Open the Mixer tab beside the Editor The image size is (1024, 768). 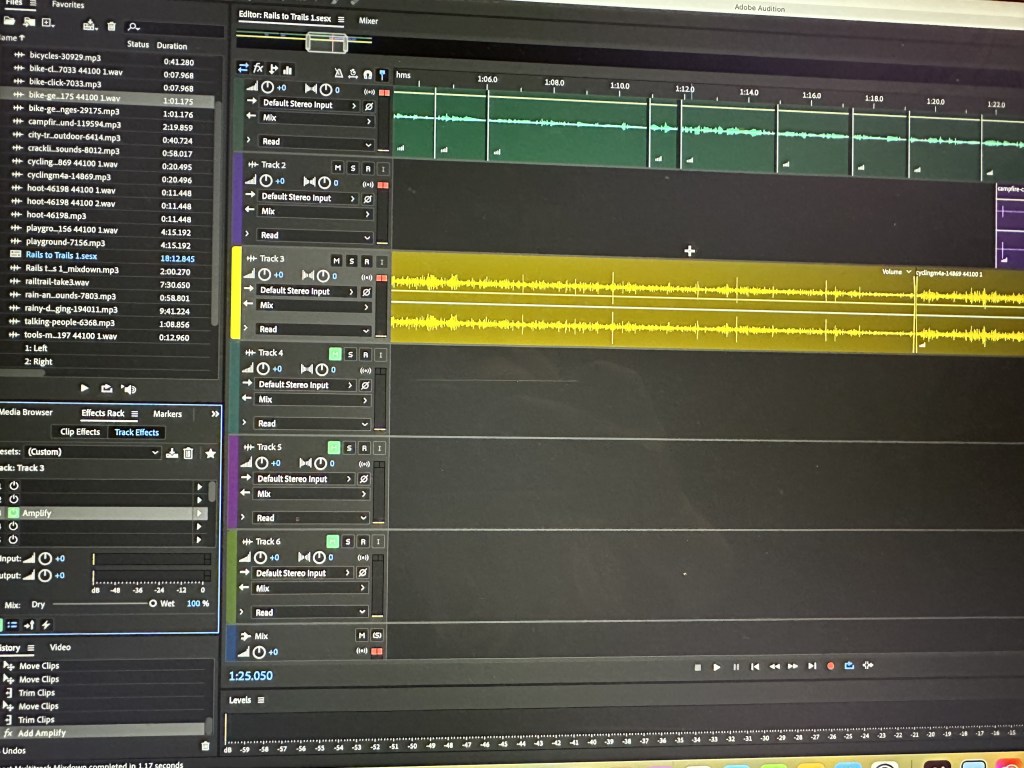(368, 20)
